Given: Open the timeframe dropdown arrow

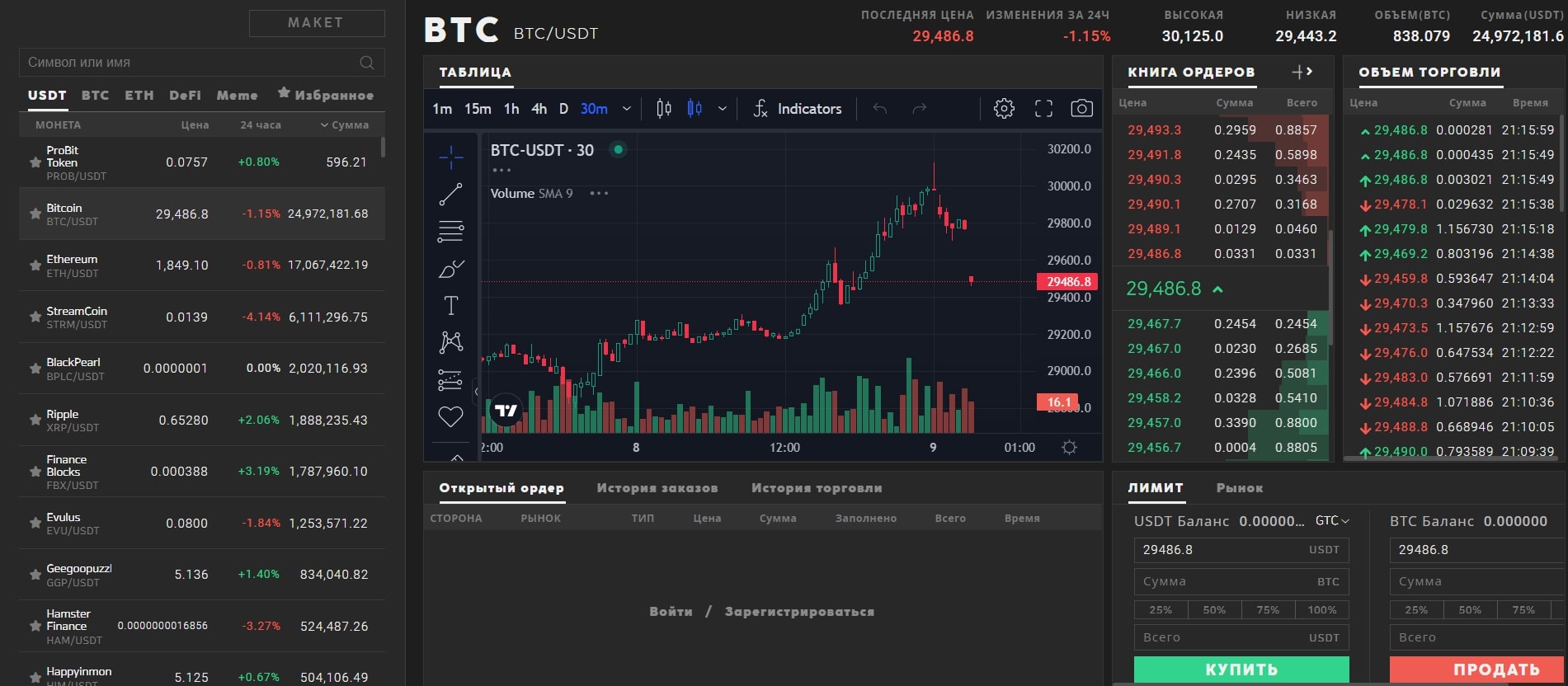Looking at the screenshot, I should tap(627, 109).
